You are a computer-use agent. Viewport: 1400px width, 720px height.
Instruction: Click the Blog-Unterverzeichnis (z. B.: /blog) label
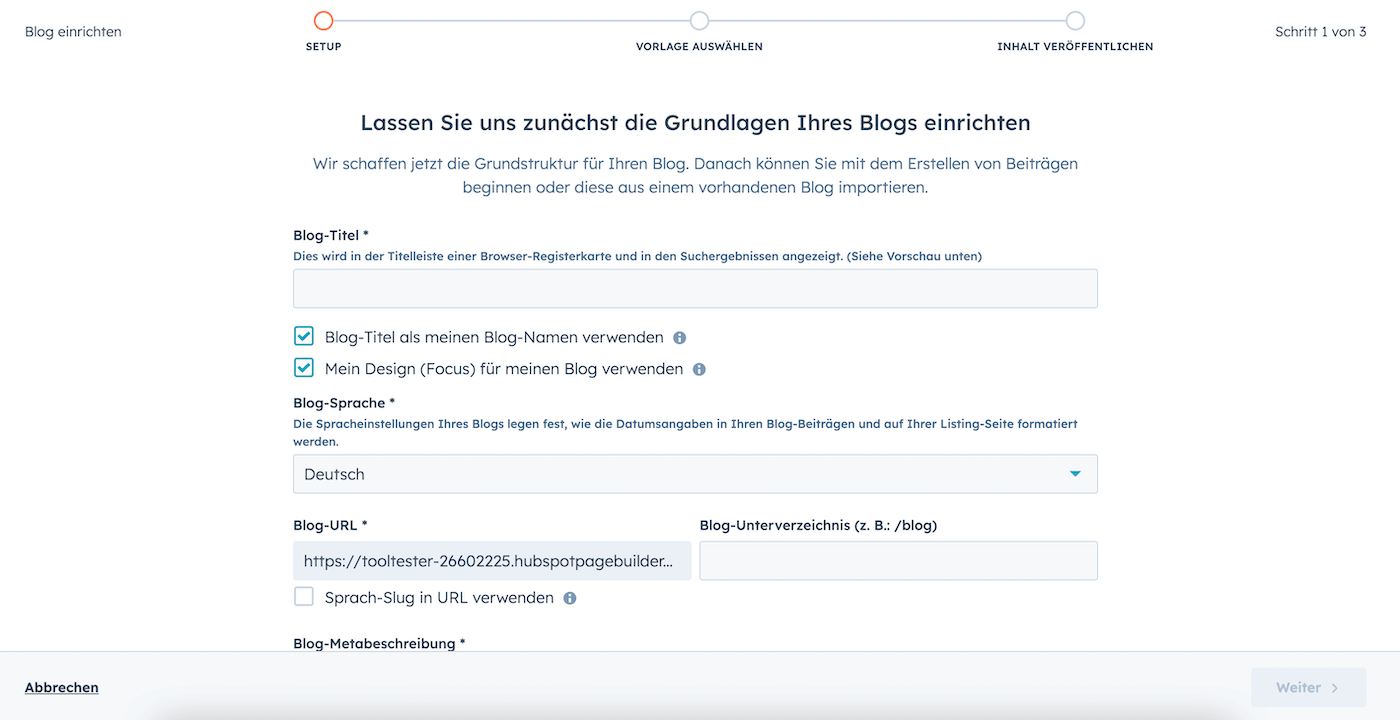pos(818,525)
